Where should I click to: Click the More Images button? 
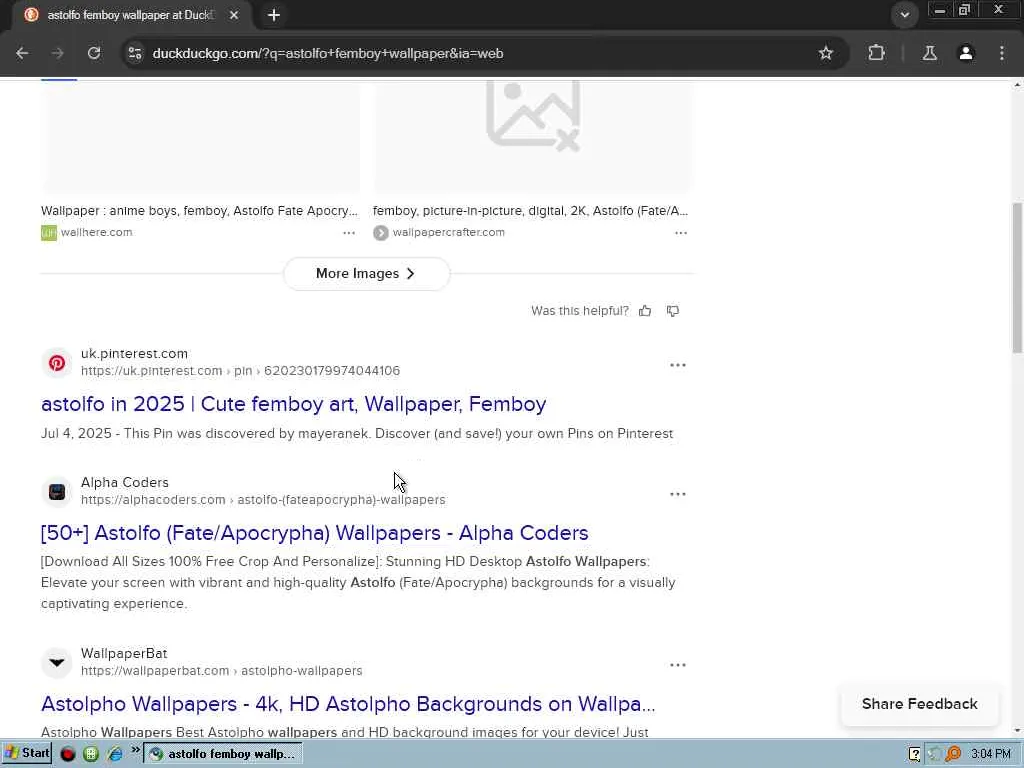pyautogui.click(x=366, y=274)
